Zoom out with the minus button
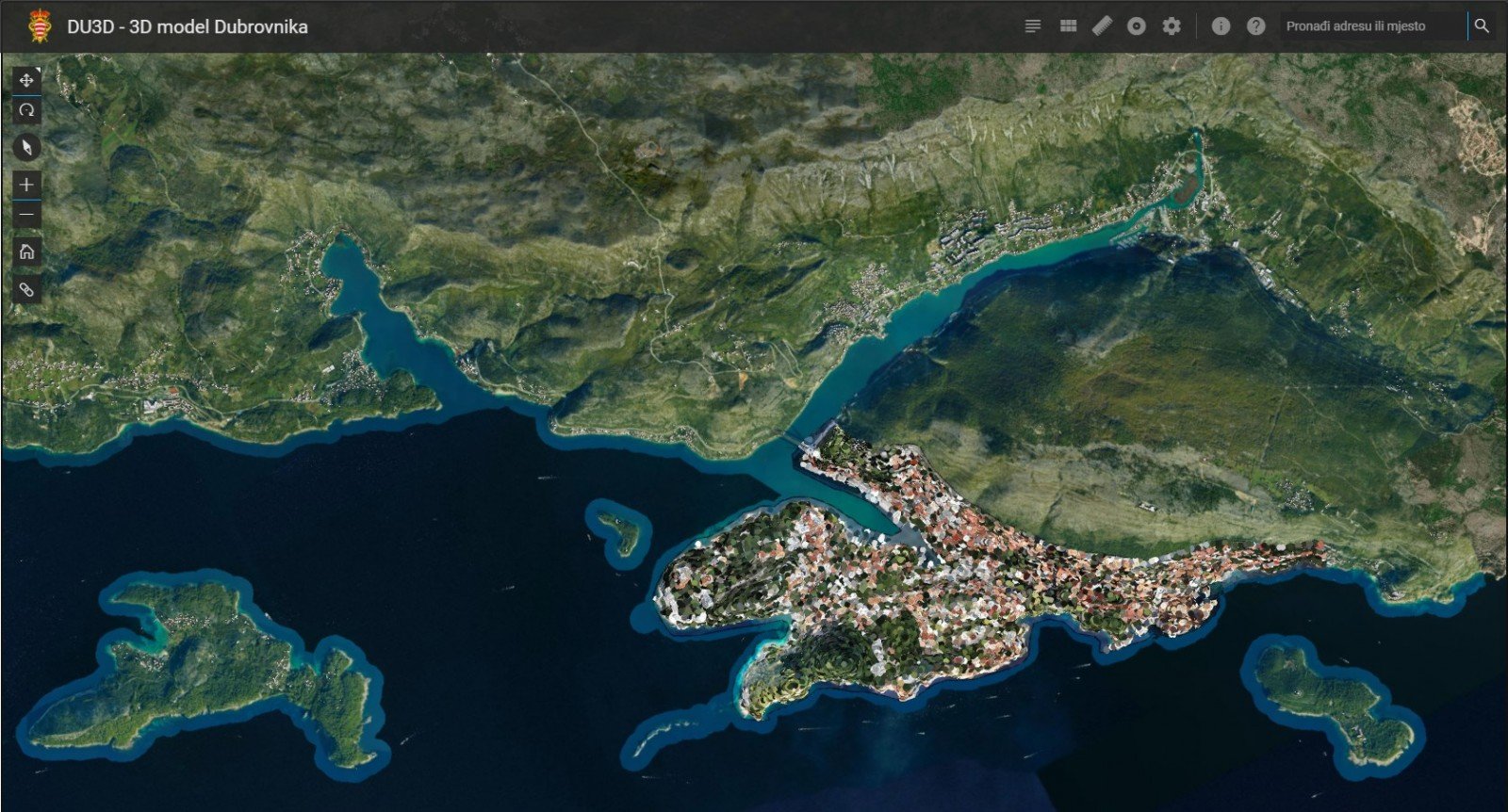This screenshot has width=1508, height=812. click(26, 215)
